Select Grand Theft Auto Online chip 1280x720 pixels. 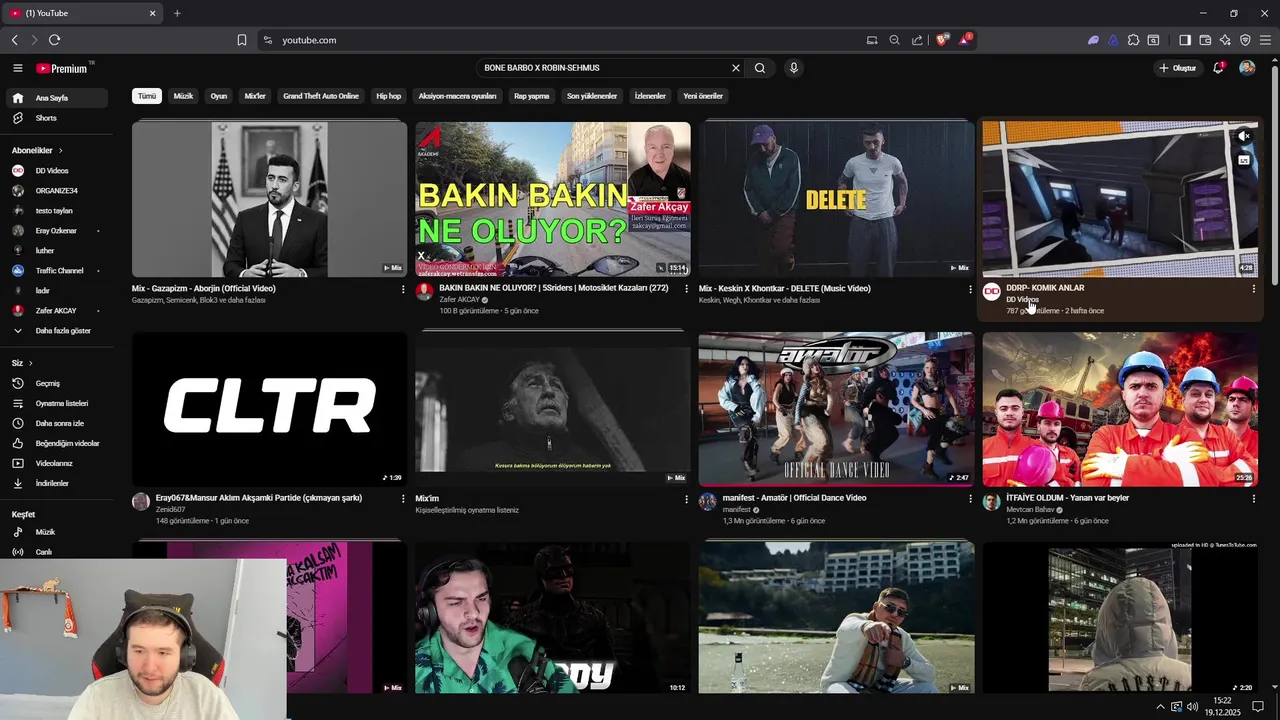[321, 96]
